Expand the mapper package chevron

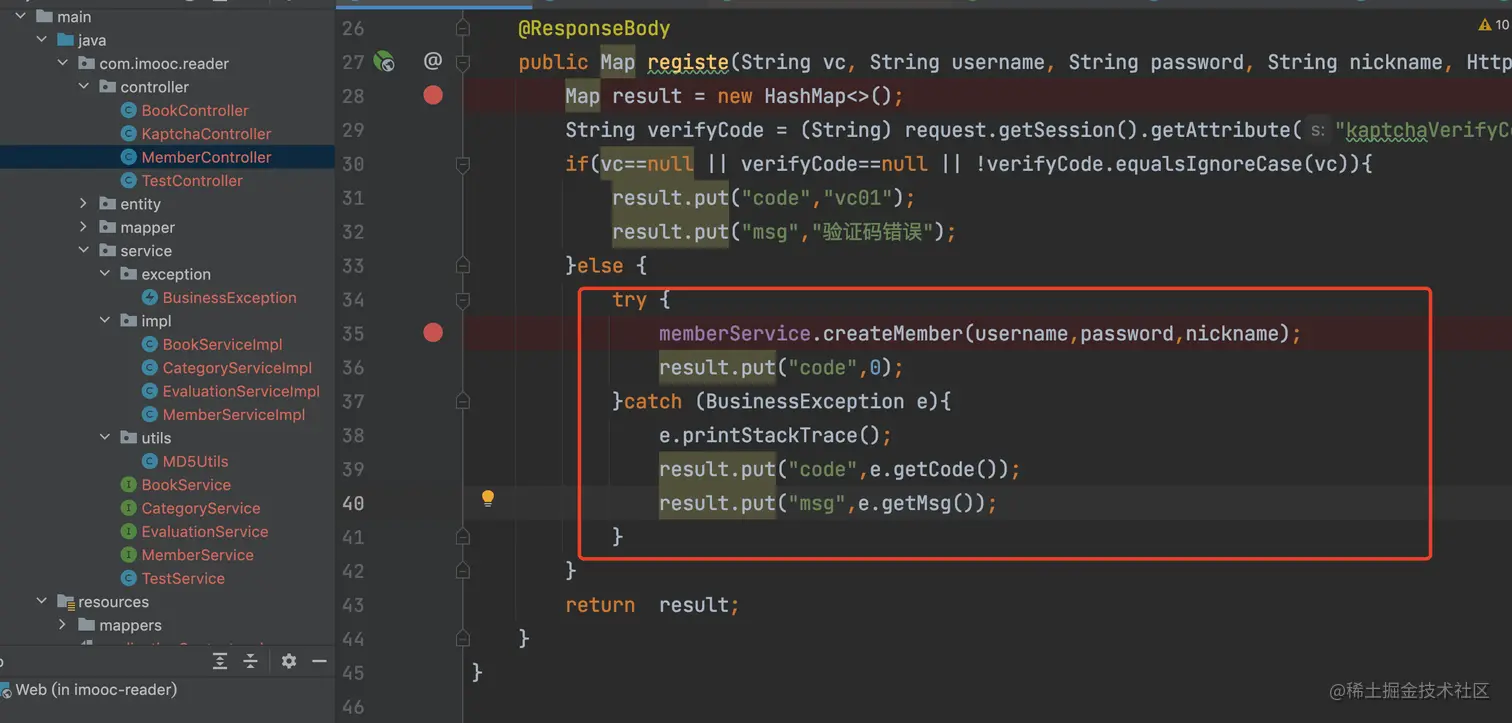[84, 227]
